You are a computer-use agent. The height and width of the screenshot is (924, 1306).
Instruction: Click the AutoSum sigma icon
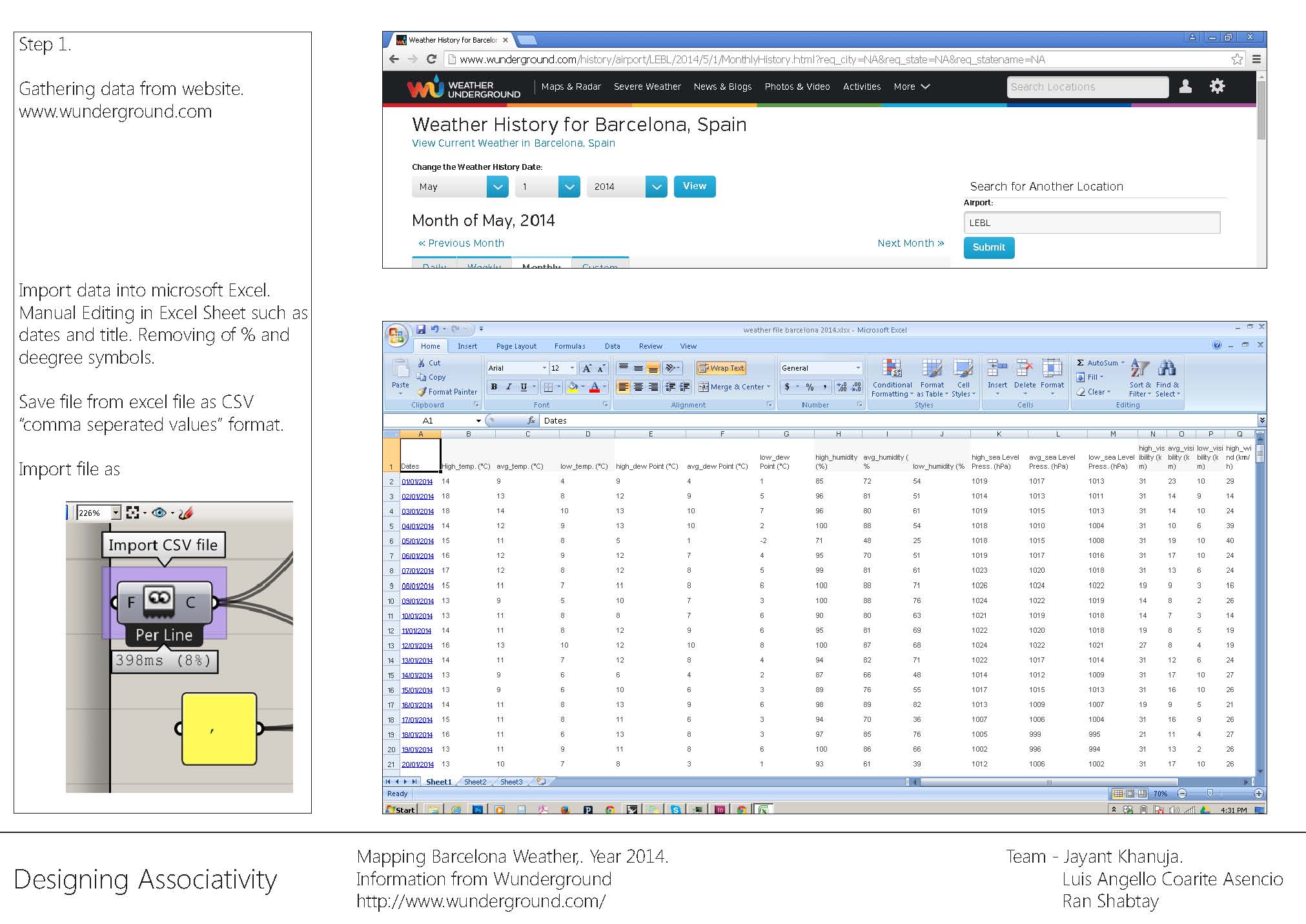[1081, 363]
